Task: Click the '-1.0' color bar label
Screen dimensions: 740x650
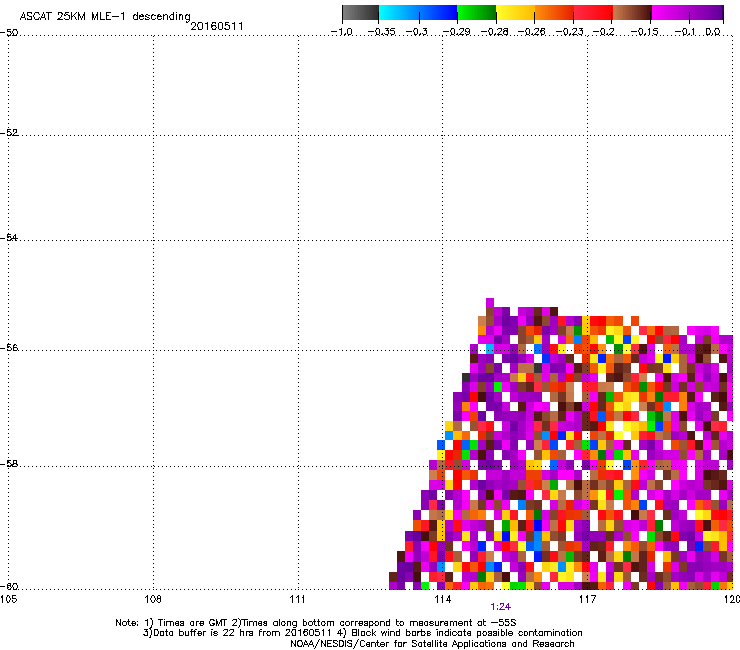Action: click(x=342, y=32)
